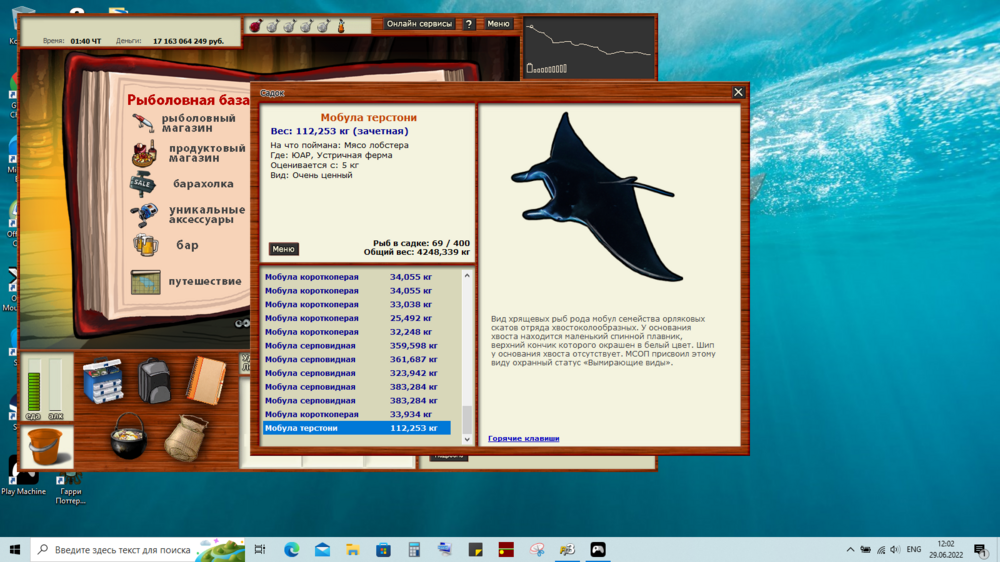1000x562 pixels.
Task: Click the game time 01:40 ЧТ
Action: (85, 41)
